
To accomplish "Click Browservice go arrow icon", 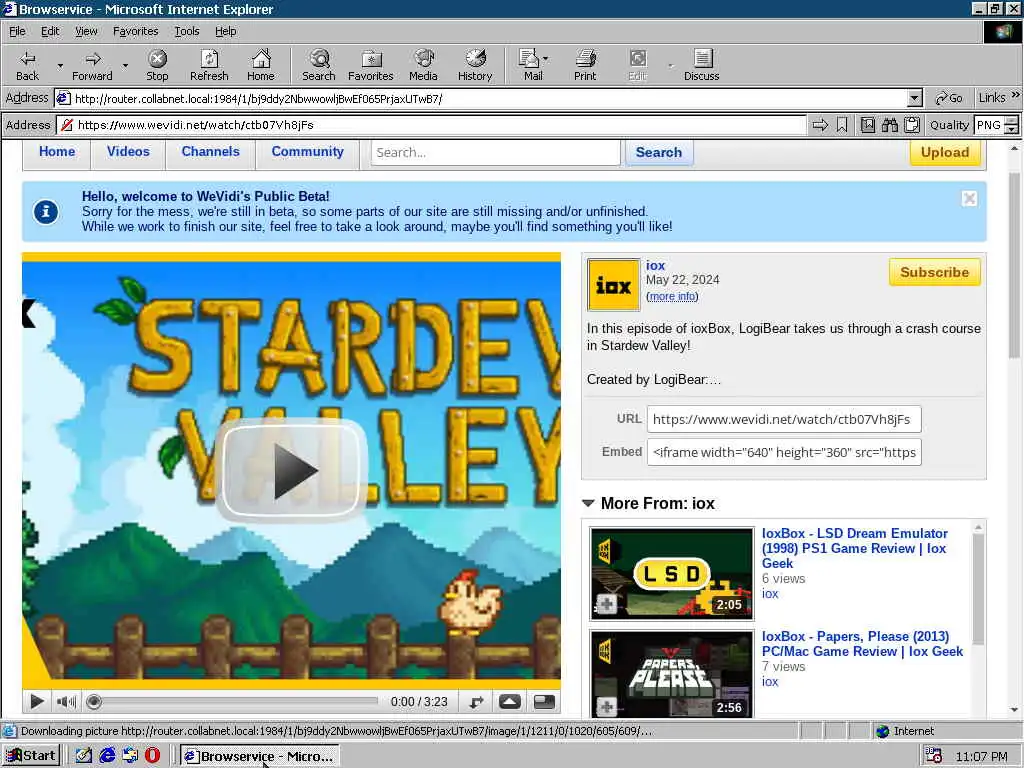I will click(820, 125).
